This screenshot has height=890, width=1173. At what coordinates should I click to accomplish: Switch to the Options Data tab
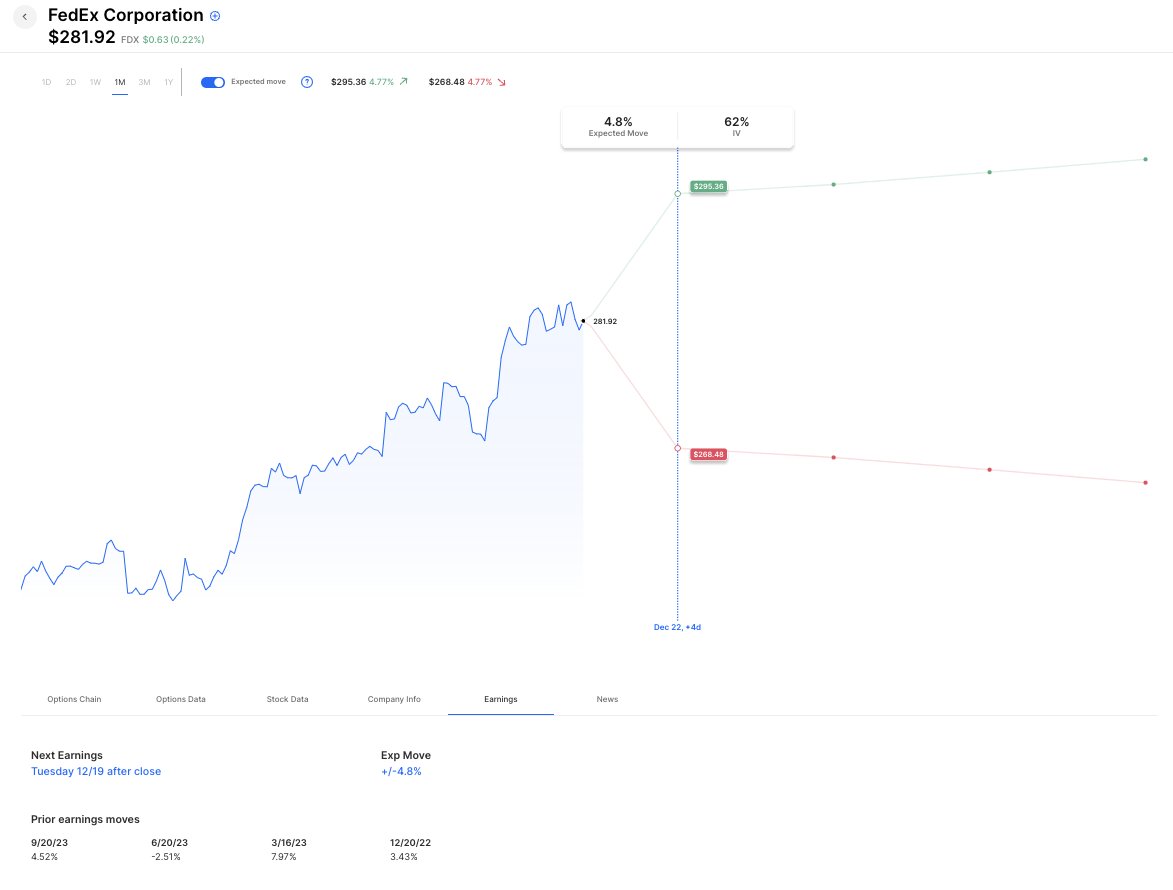coord(181,699)
